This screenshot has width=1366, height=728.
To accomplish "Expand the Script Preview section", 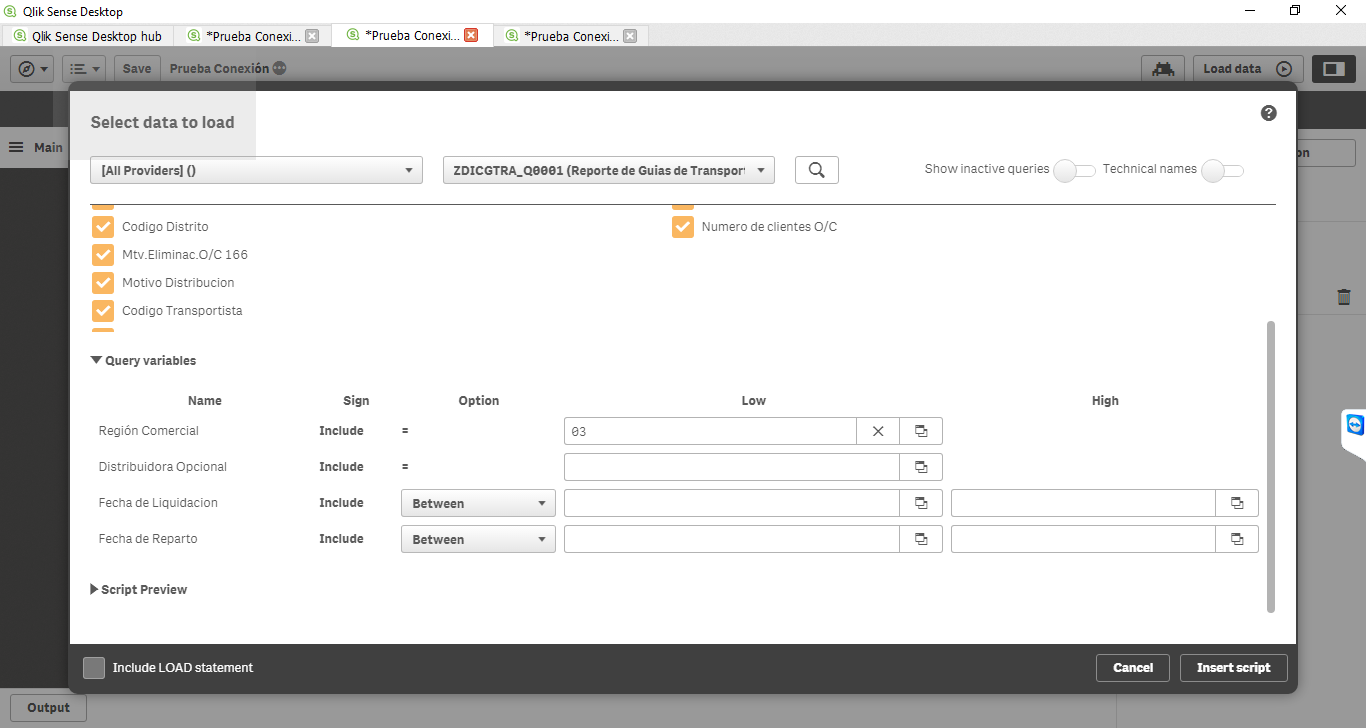I will point(139,590).
